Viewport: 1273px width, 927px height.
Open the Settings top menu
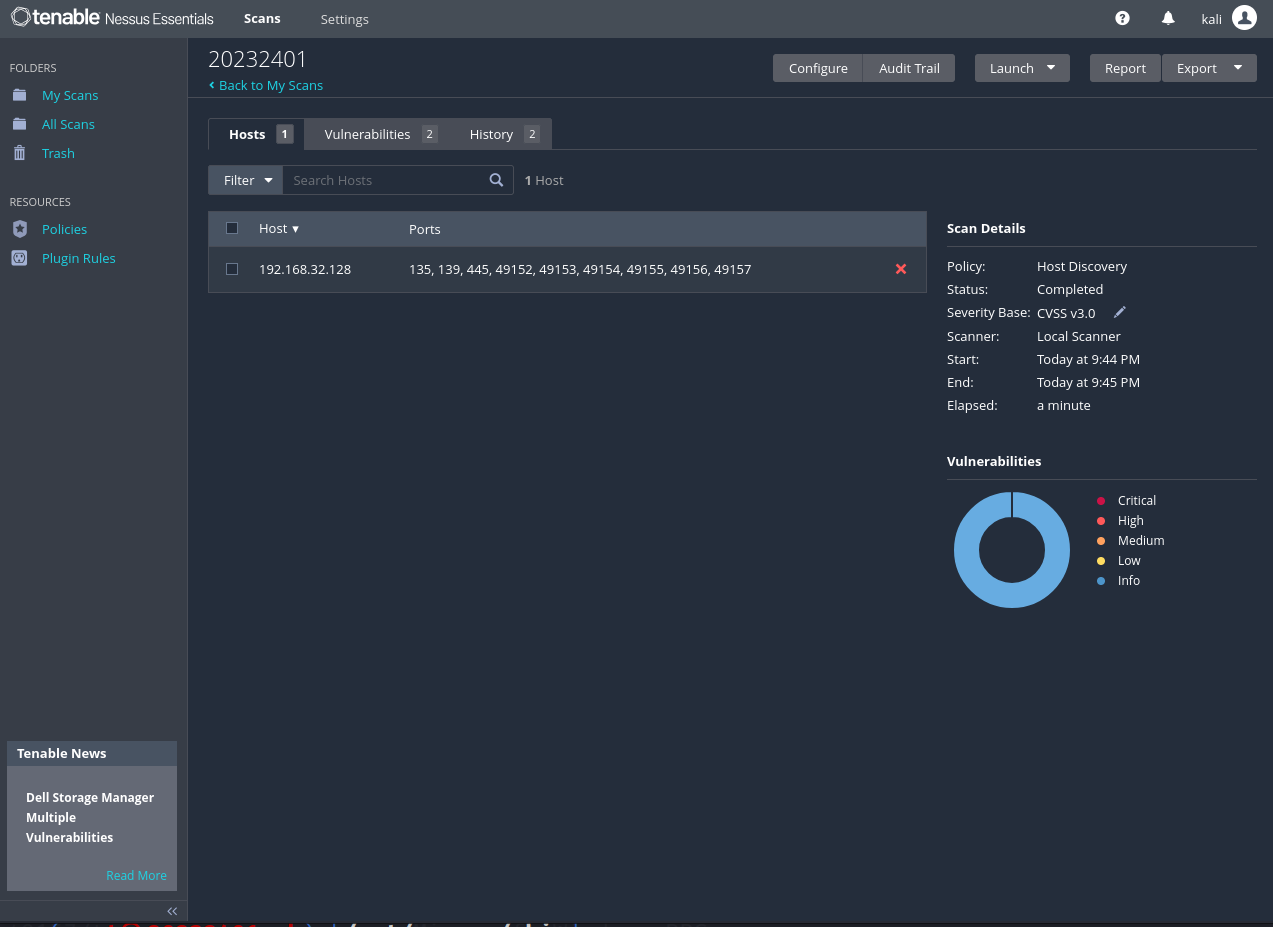pos(344,19)
